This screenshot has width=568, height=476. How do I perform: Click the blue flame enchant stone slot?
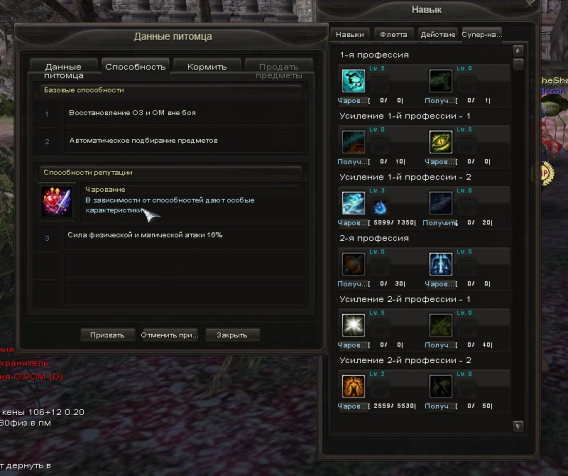(379, 207)
